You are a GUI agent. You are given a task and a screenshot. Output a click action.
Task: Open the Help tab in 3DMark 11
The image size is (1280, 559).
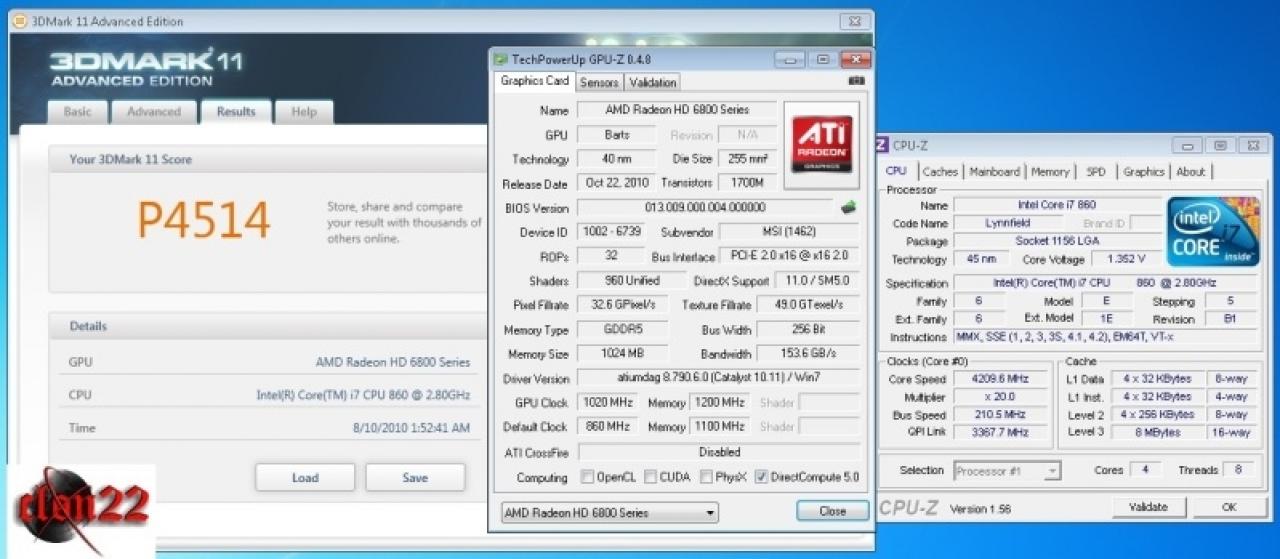304,112
